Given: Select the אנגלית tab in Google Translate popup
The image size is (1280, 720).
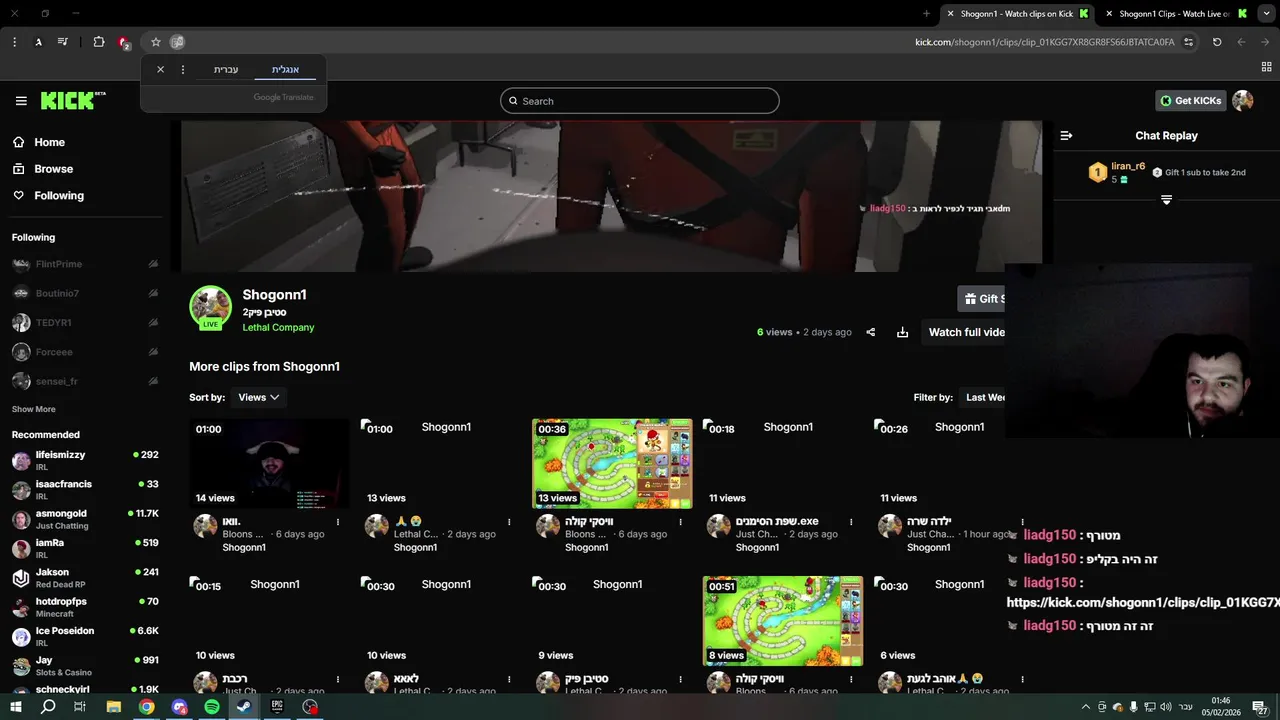Looking at the screenshot, I should coord(286,69).
